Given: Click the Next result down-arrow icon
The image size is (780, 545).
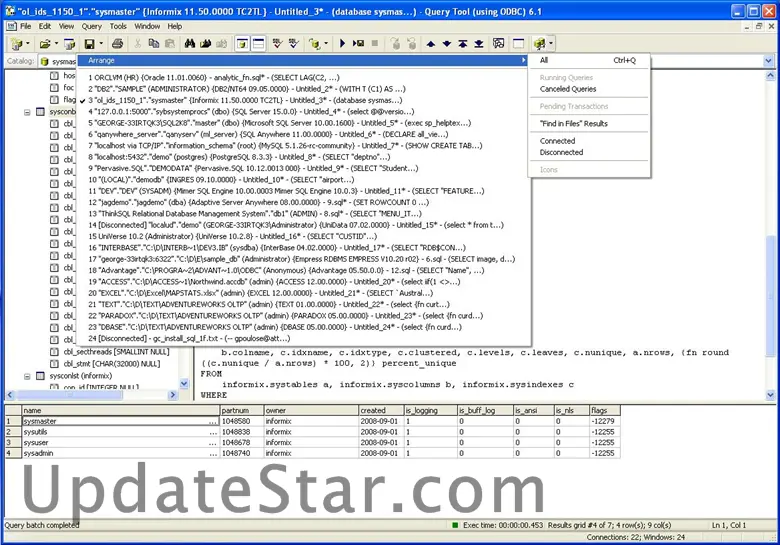Looking at the screenshot, I should 447,44.
